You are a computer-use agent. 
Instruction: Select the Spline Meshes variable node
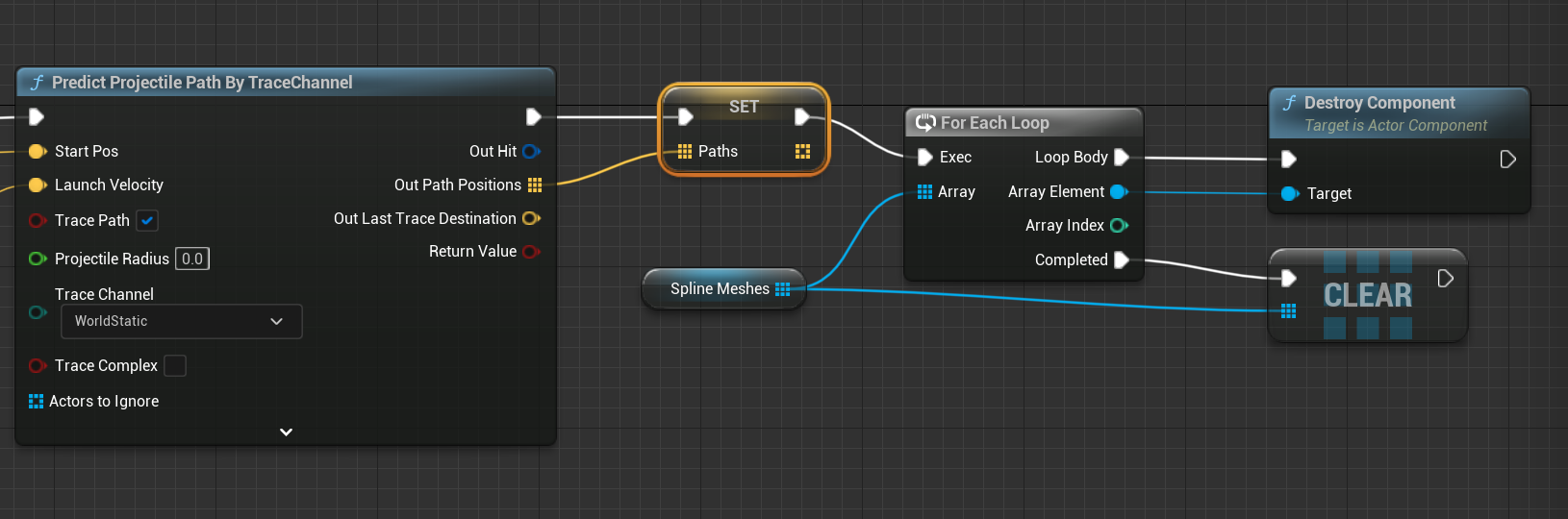723,288
